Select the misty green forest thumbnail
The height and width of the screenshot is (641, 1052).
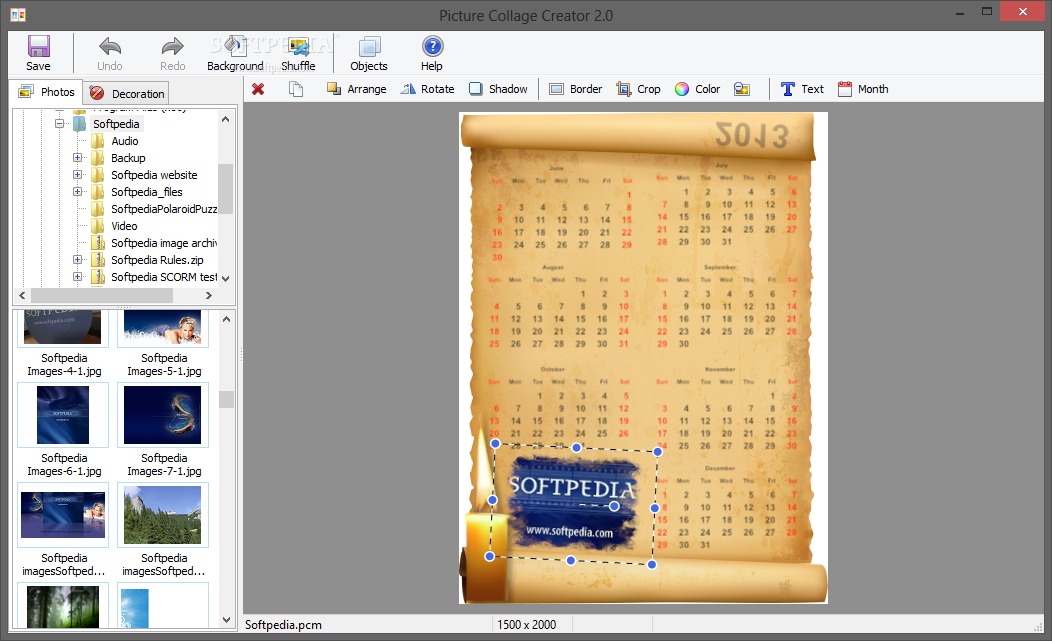[63, 606]
